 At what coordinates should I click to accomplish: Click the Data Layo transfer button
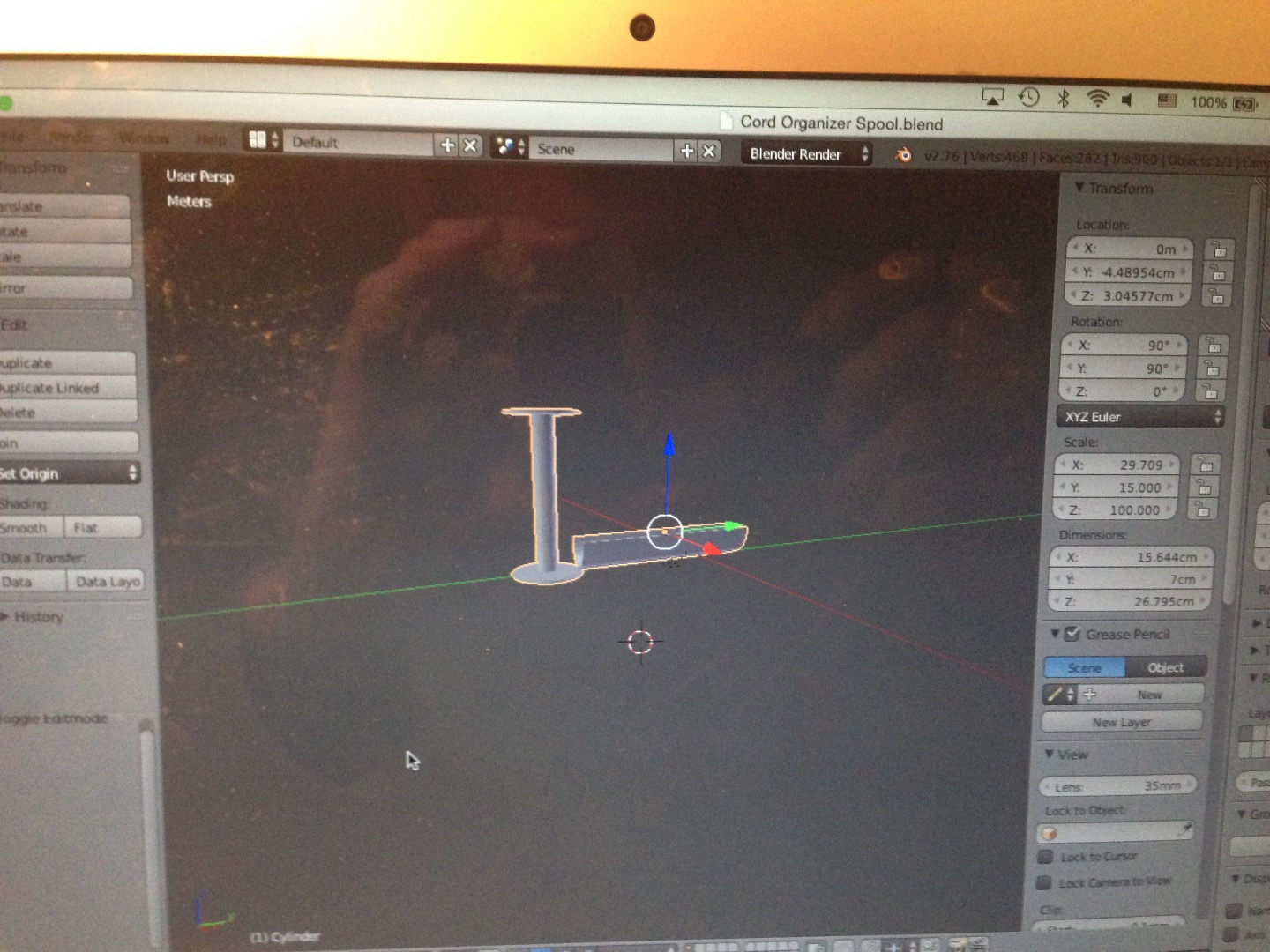pos(104,581)
